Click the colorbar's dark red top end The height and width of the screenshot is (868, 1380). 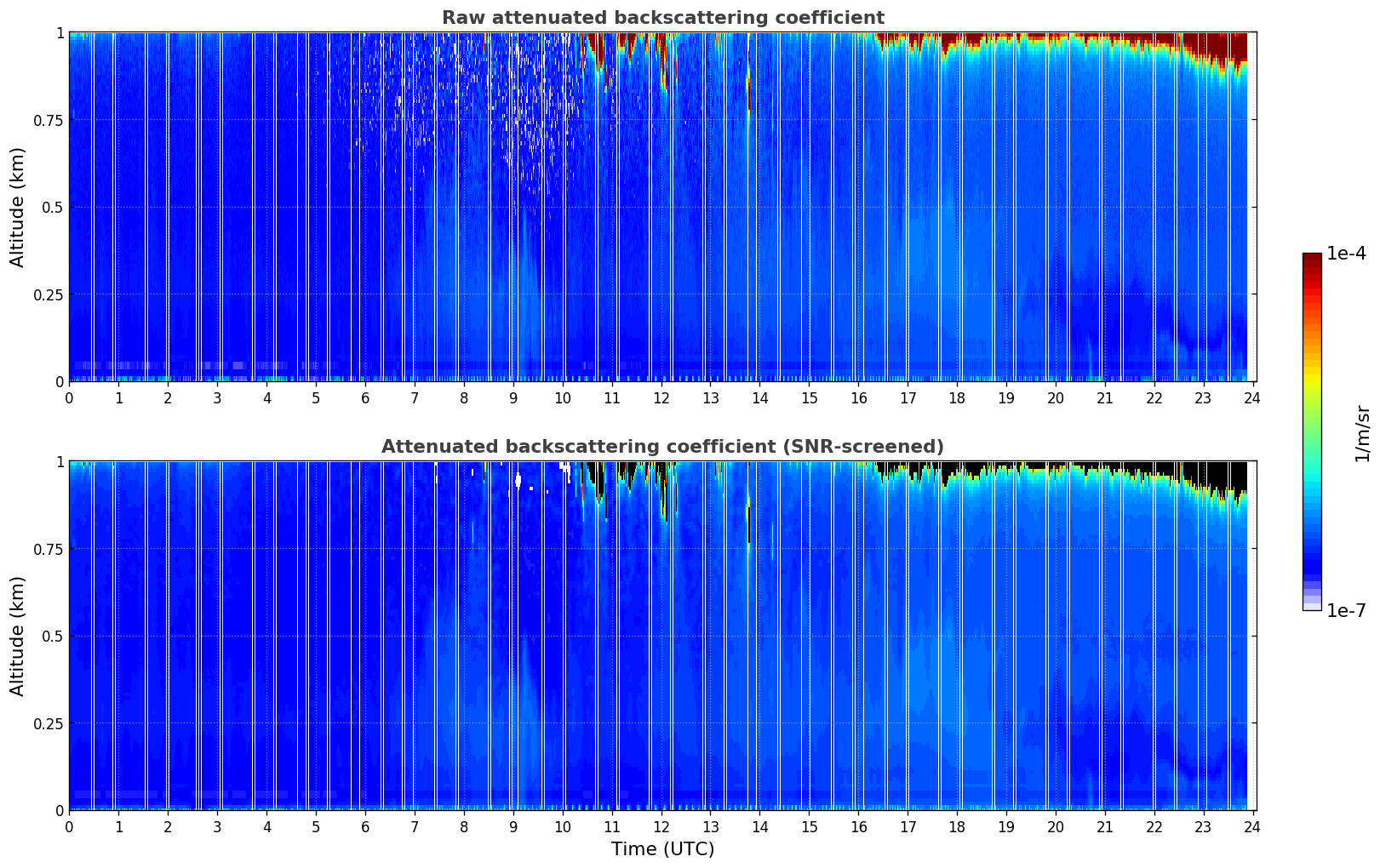coord(1311,259)
